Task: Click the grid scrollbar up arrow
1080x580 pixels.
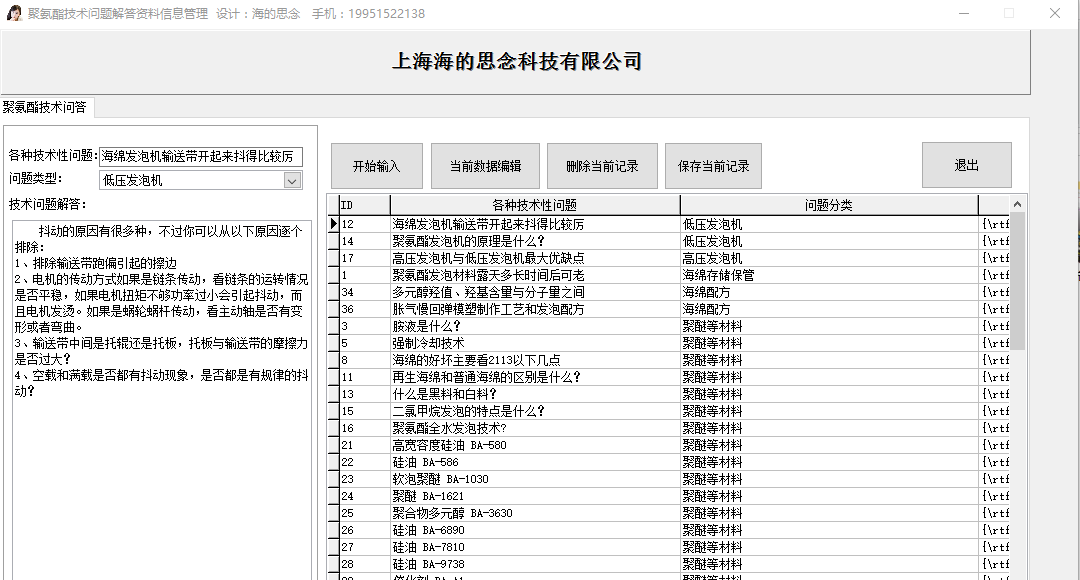Action: click(x=1018, y=205)
